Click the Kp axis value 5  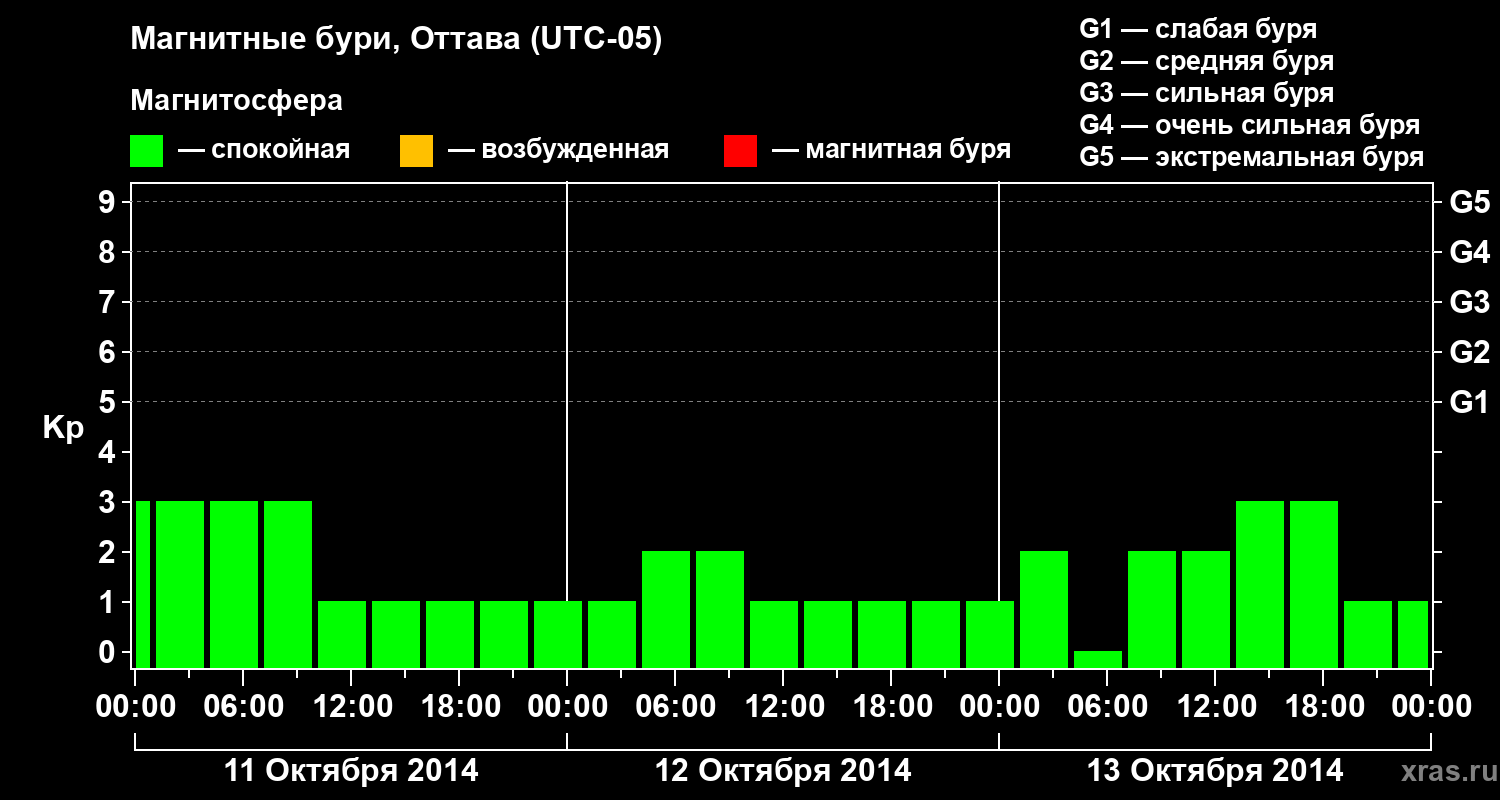109,402
